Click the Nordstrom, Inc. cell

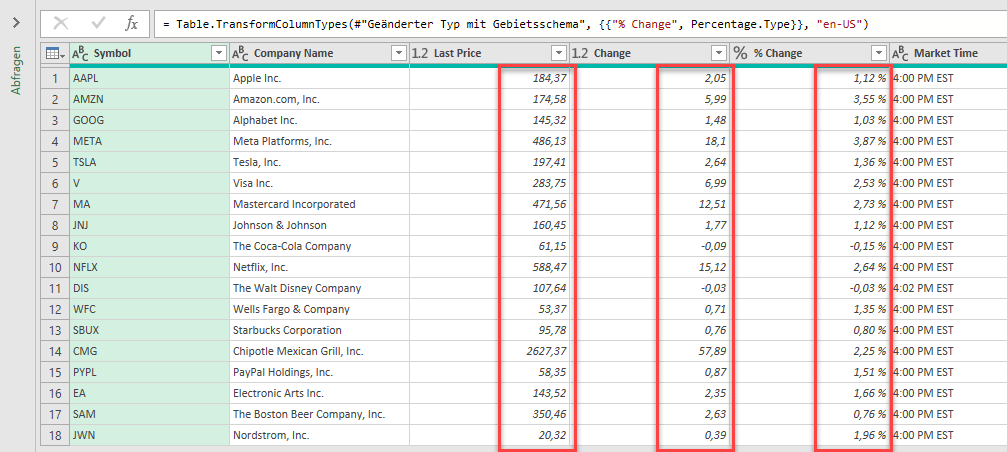[320, 435]
